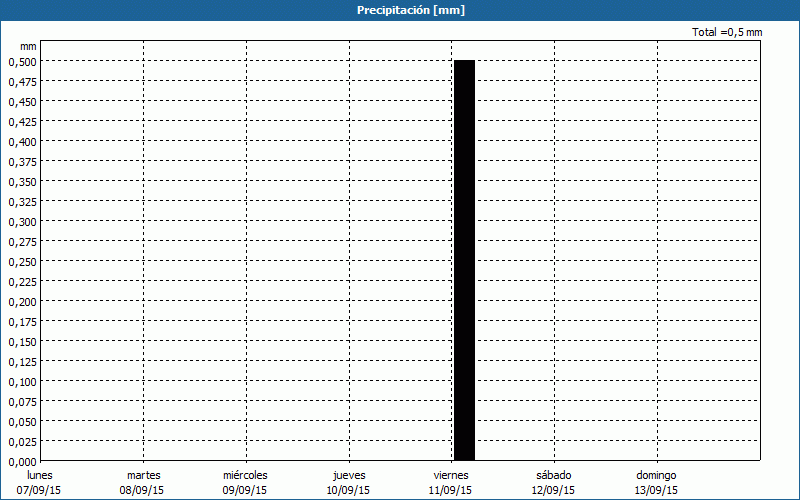Select the 0,000 y-axis tick label
The width and height of the screenshot is (800, 500).
[22, 461]
